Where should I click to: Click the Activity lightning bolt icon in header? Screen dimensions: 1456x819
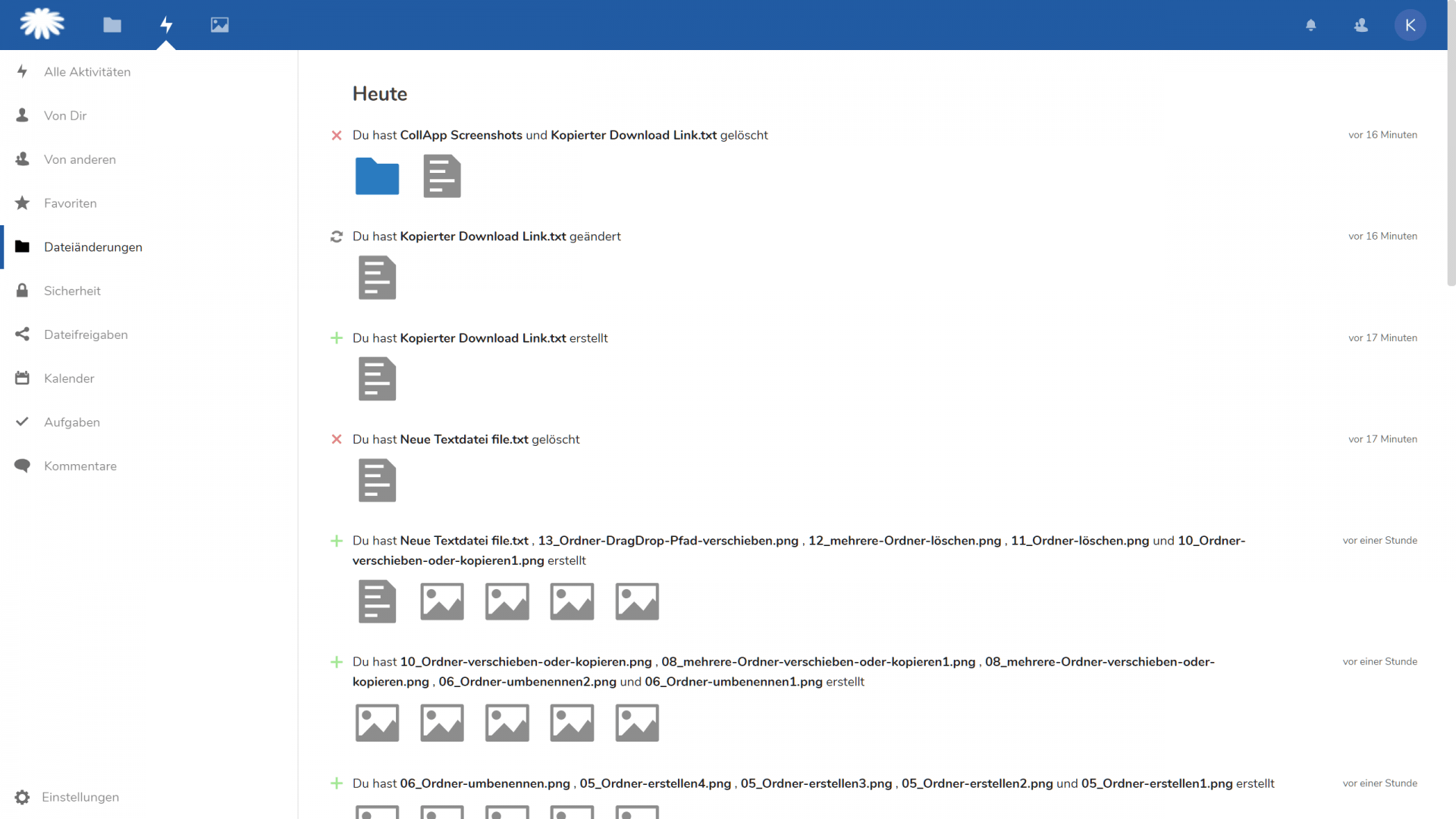(x=166, y=25)
